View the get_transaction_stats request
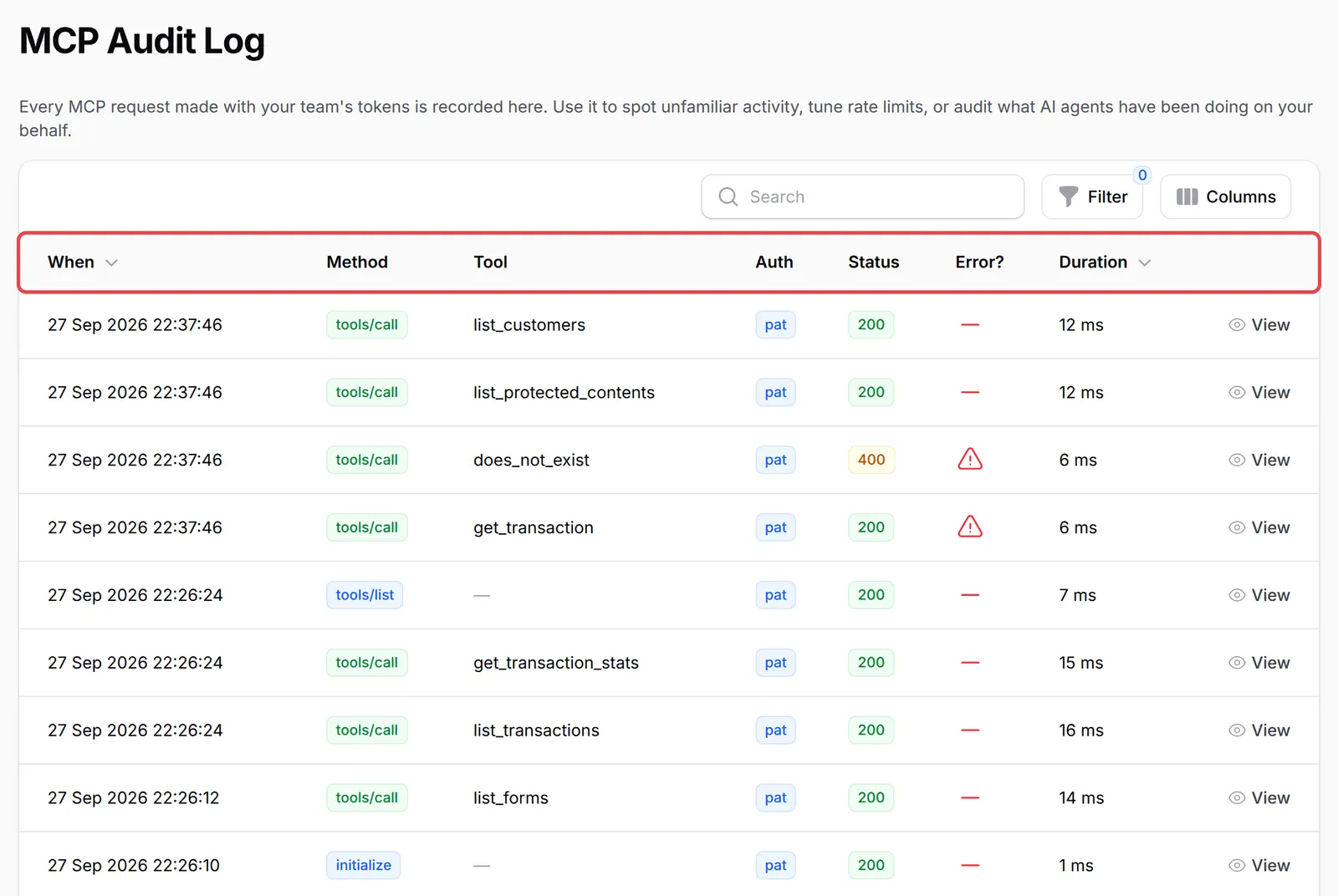Viewport: 1338px width, 896px height. (x=1259, y=662)
